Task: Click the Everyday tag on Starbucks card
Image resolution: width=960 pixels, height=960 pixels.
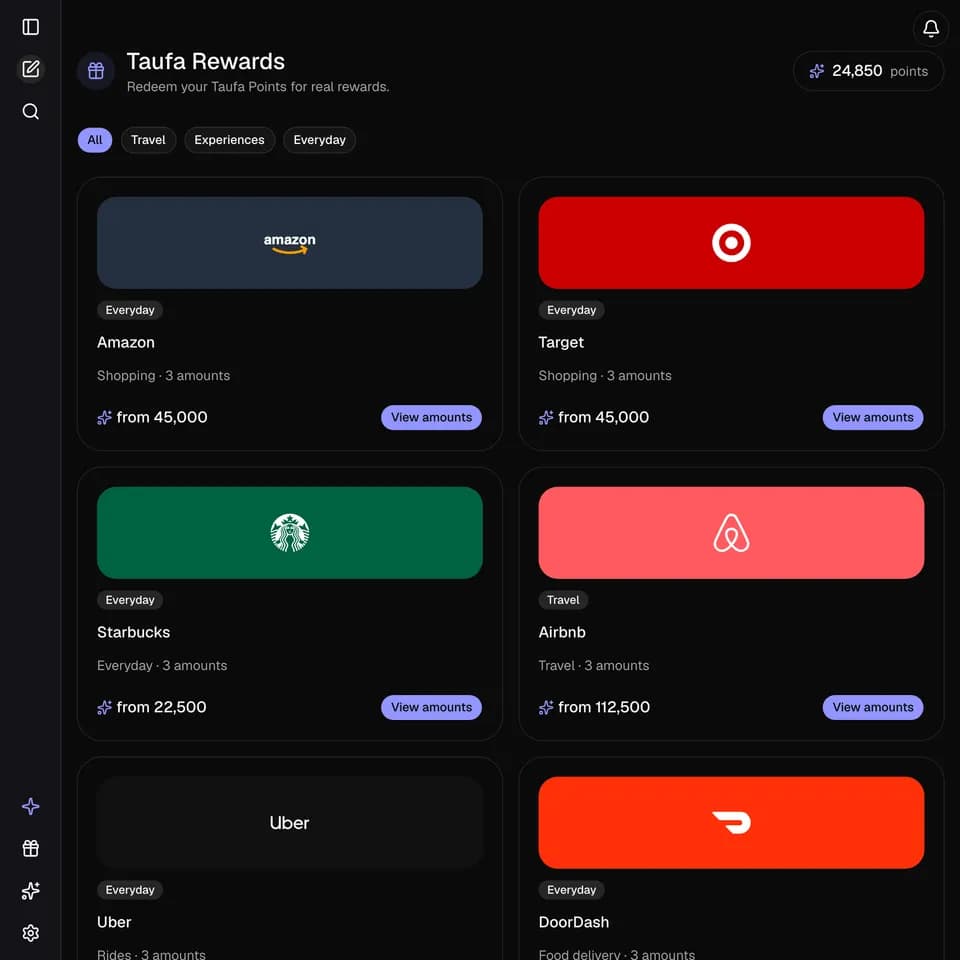Action: [x=130, y=600]
